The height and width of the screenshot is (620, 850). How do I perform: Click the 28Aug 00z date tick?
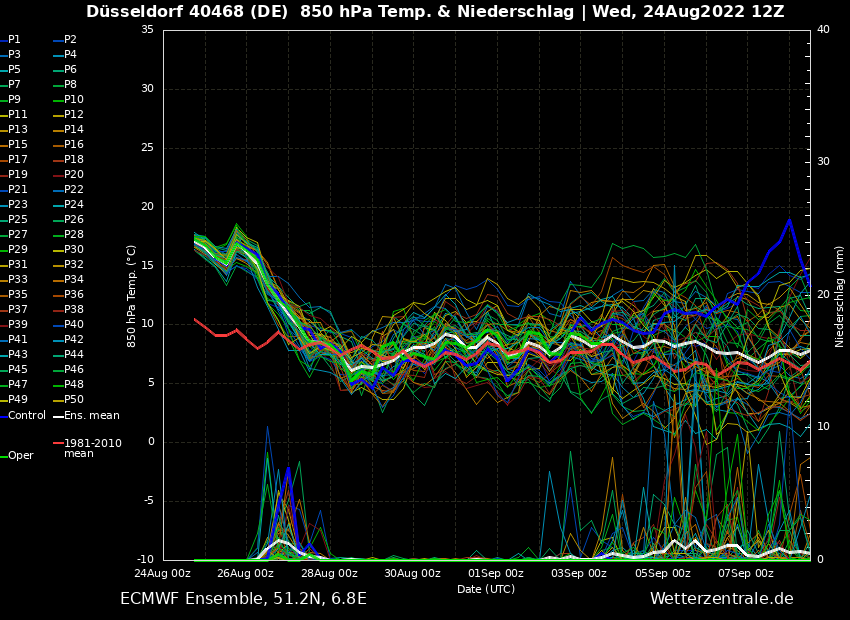tap(329, 573)
